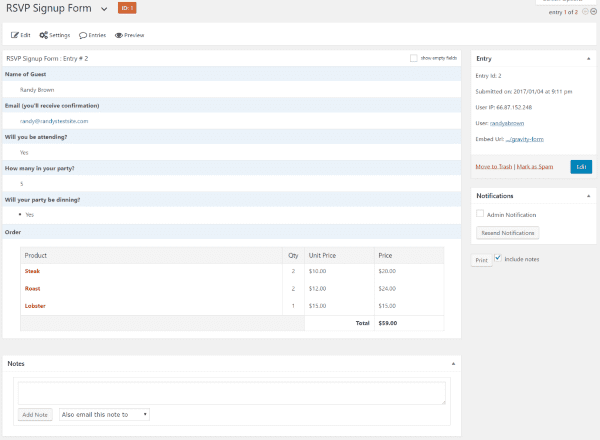This screenshot has height=440, width=600.
Task: Open the Edit form toolbar item
Action: click(21, 35)
